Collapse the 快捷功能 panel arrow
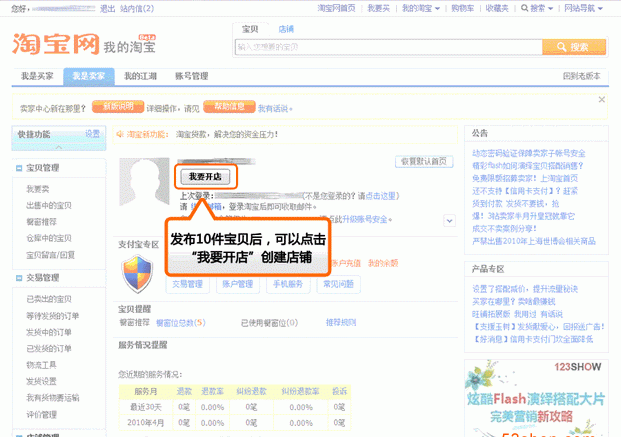Screen dimensions: 621x437 pos(59,147)
